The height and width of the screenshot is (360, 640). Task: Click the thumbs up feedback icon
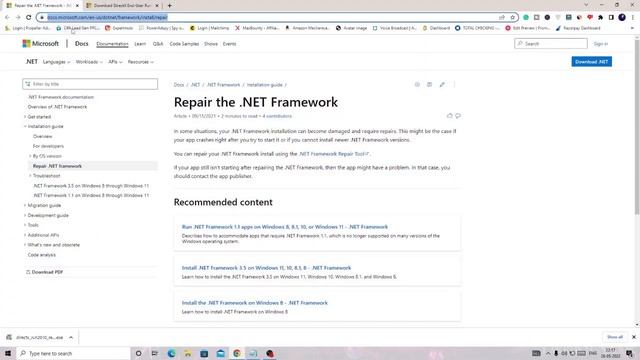449,116
